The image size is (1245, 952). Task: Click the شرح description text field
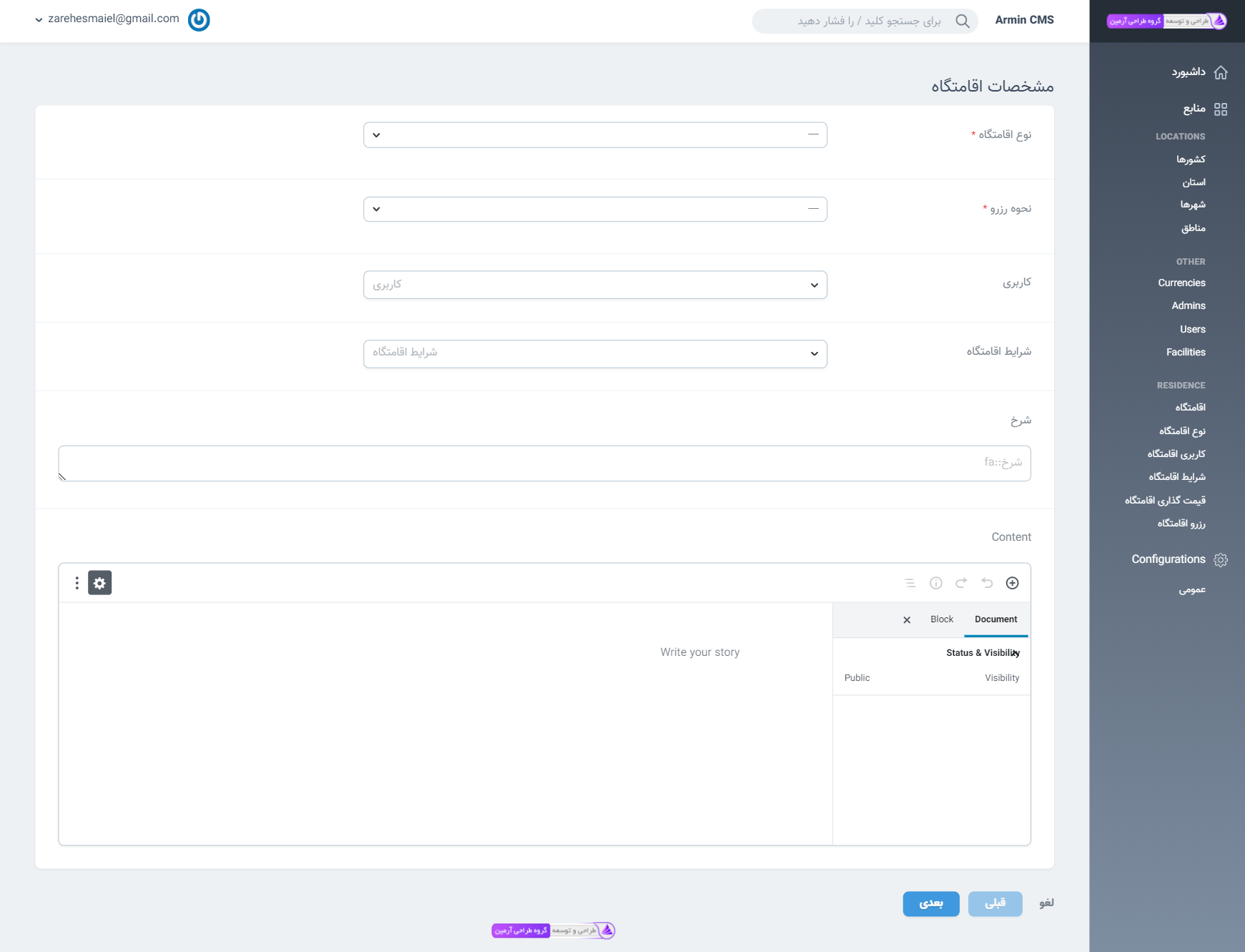[544, 463]
